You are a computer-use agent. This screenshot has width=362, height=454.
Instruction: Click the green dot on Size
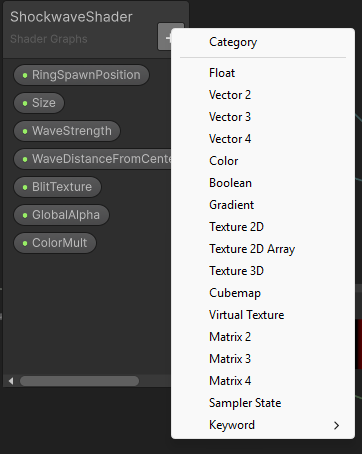(x=25, y=103)
